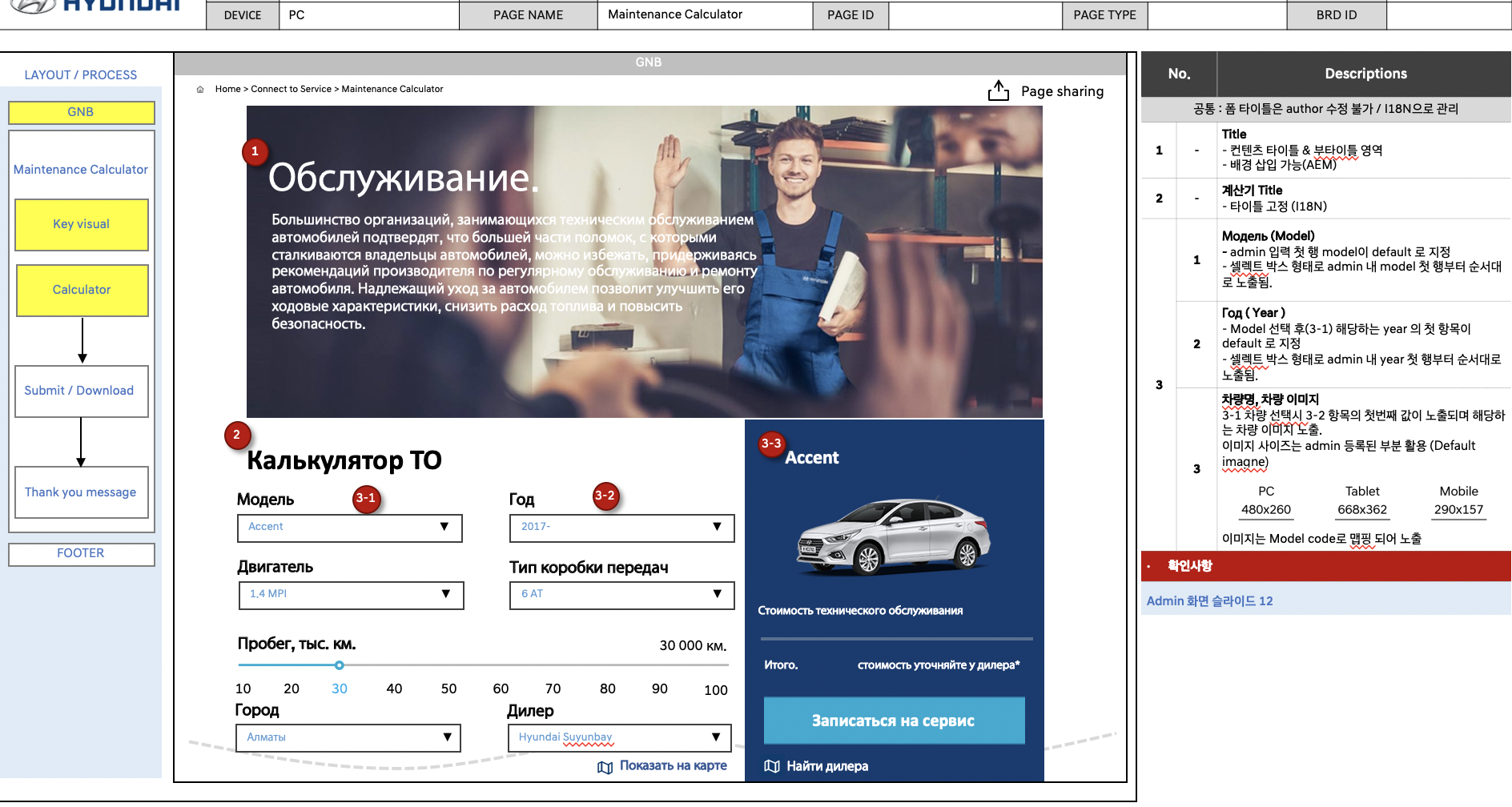The height and width of the screenshot is (807, 1512).
Task: Open the Город dropdown showing Алматы
Action: tap(348, 737)
